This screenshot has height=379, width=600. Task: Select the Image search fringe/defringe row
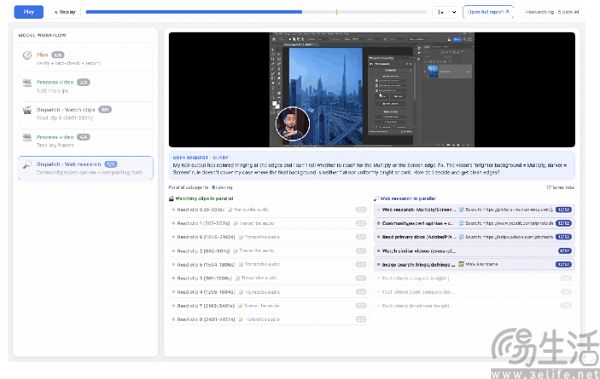474,265
